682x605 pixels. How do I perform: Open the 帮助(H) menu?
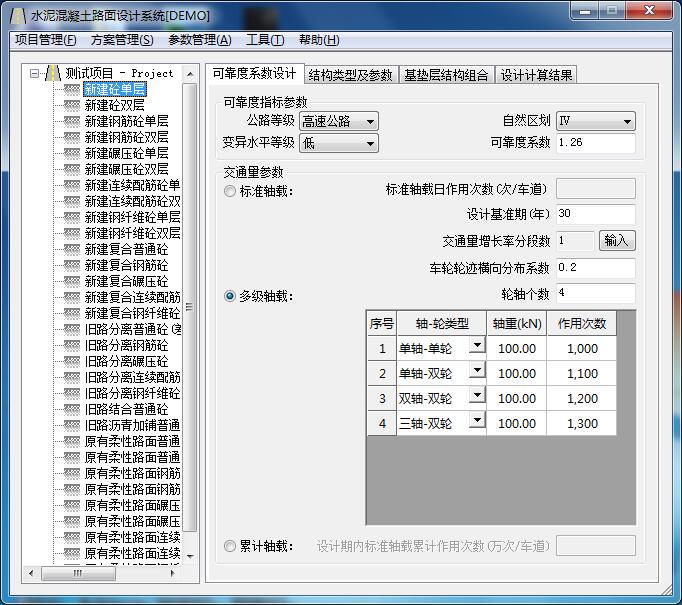point(319,40)
